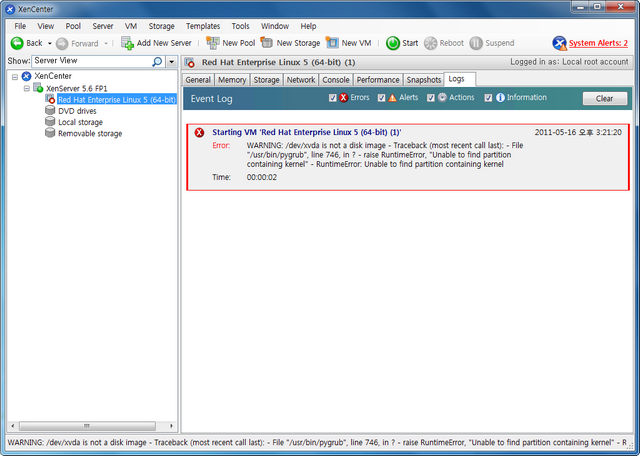Open the VM menu
640x456 pixels.
click(x=131, y=26)
